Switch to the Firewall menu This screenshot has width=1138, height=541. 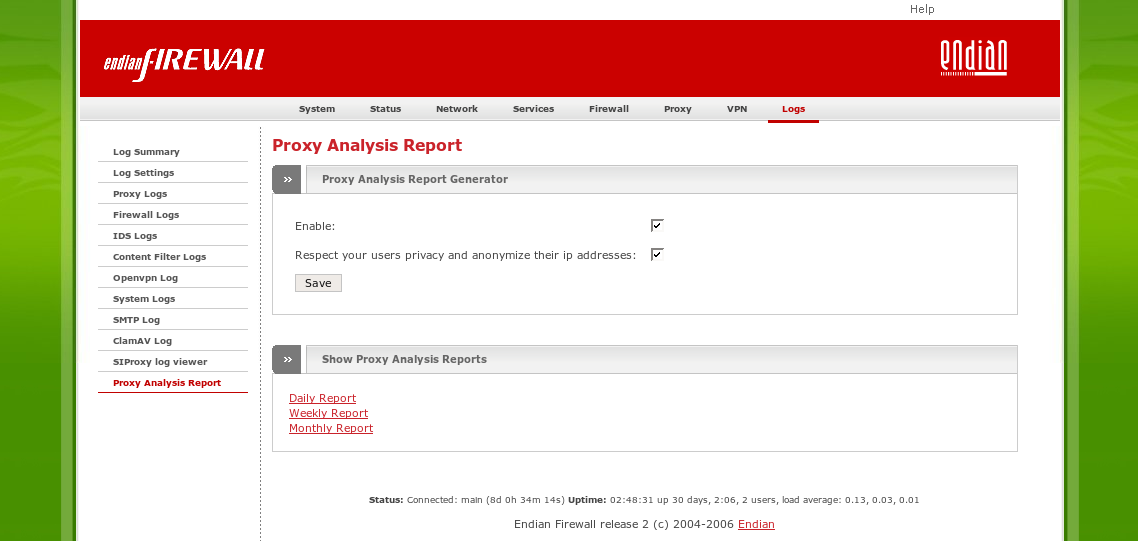coord(609,109)
